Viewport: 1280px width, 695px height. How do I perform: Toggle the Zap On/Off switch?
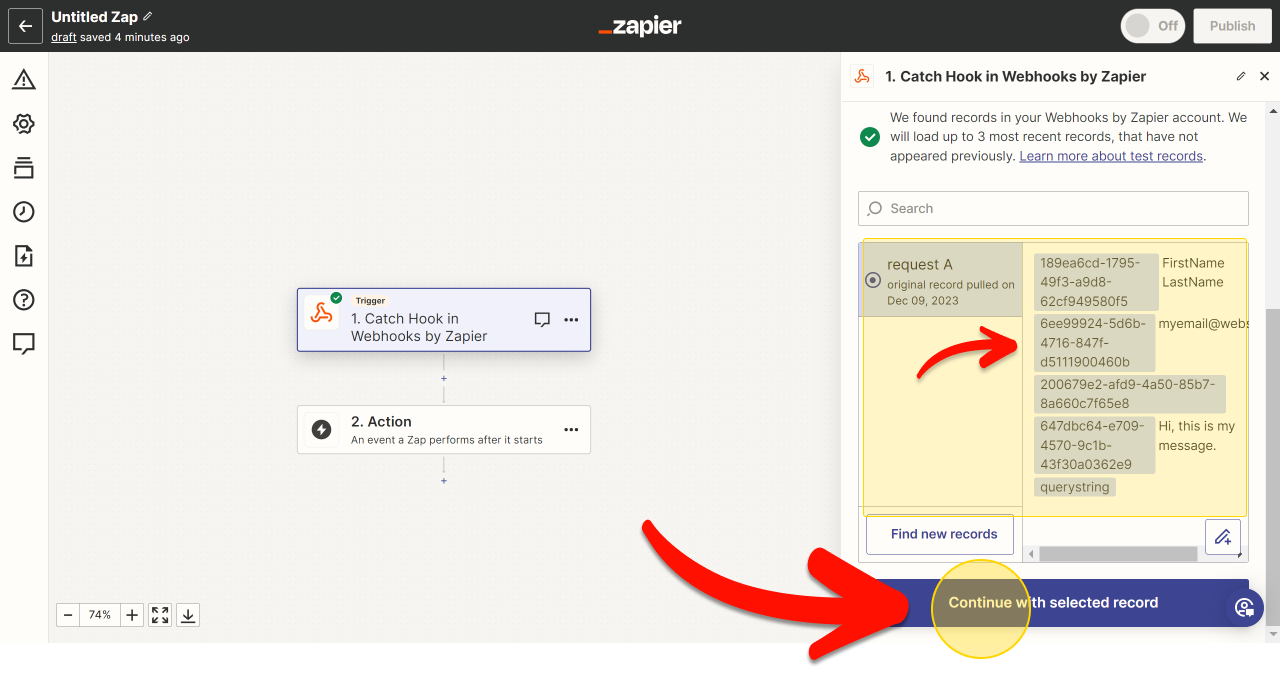(1153, 26)
